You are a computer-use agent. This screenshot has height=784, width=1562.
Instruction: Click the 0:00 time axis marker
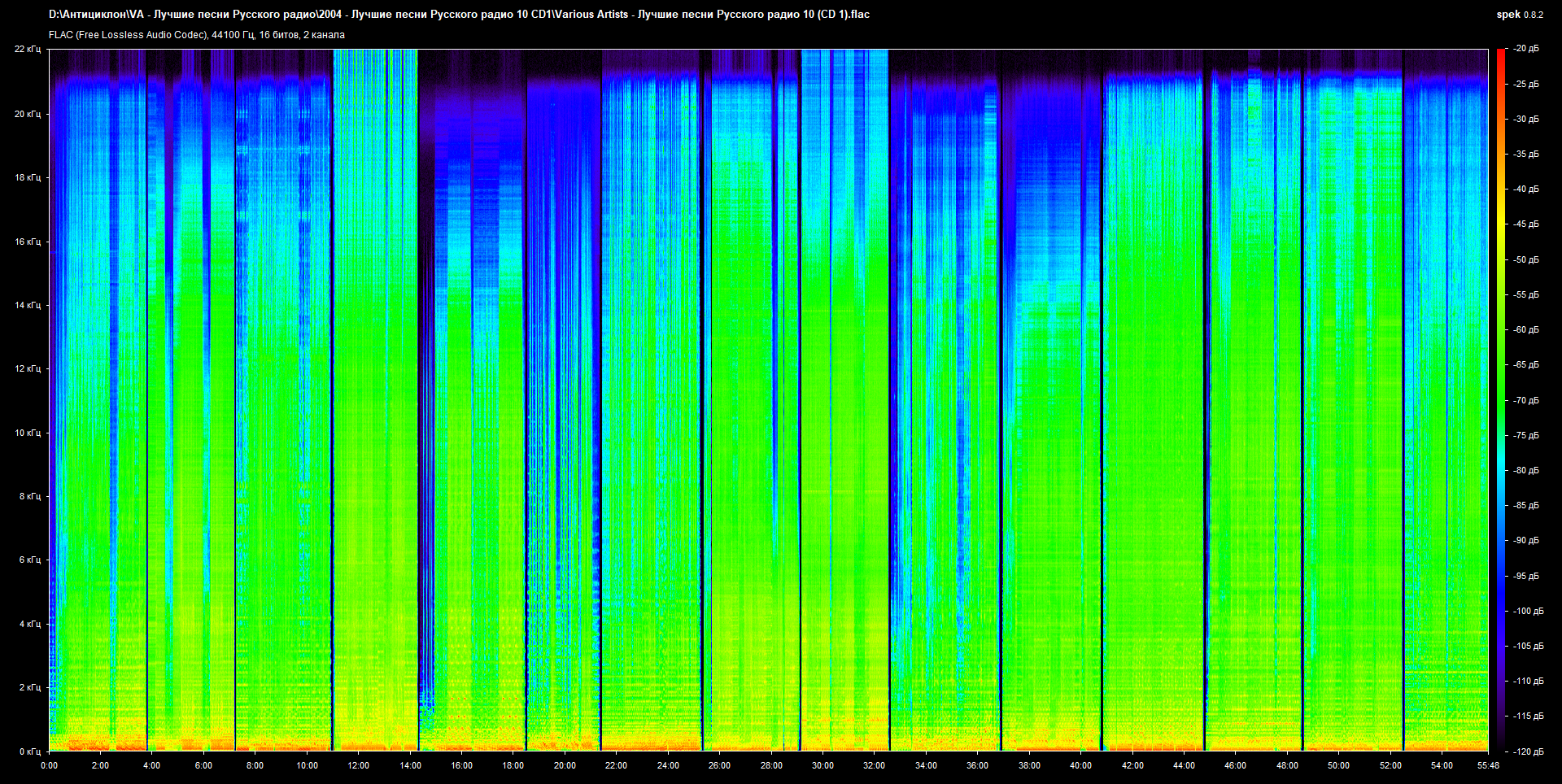[x=49, y=765]
